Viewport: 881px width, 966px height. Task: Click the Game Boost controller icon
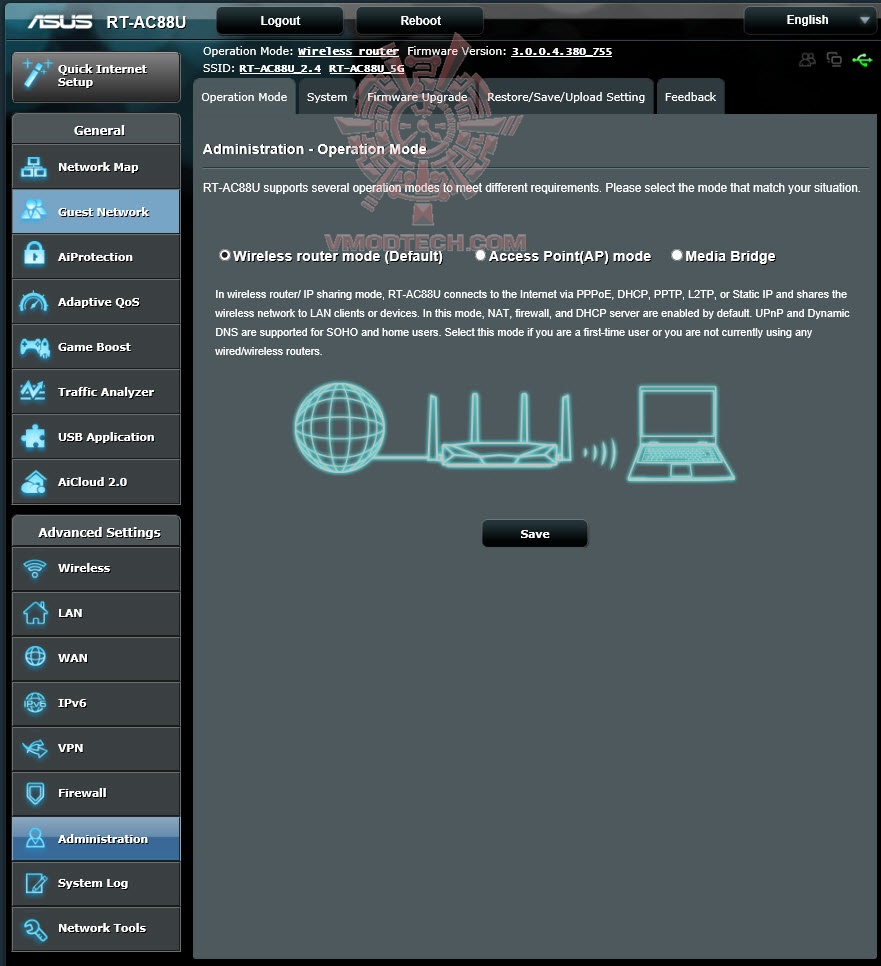35,347
